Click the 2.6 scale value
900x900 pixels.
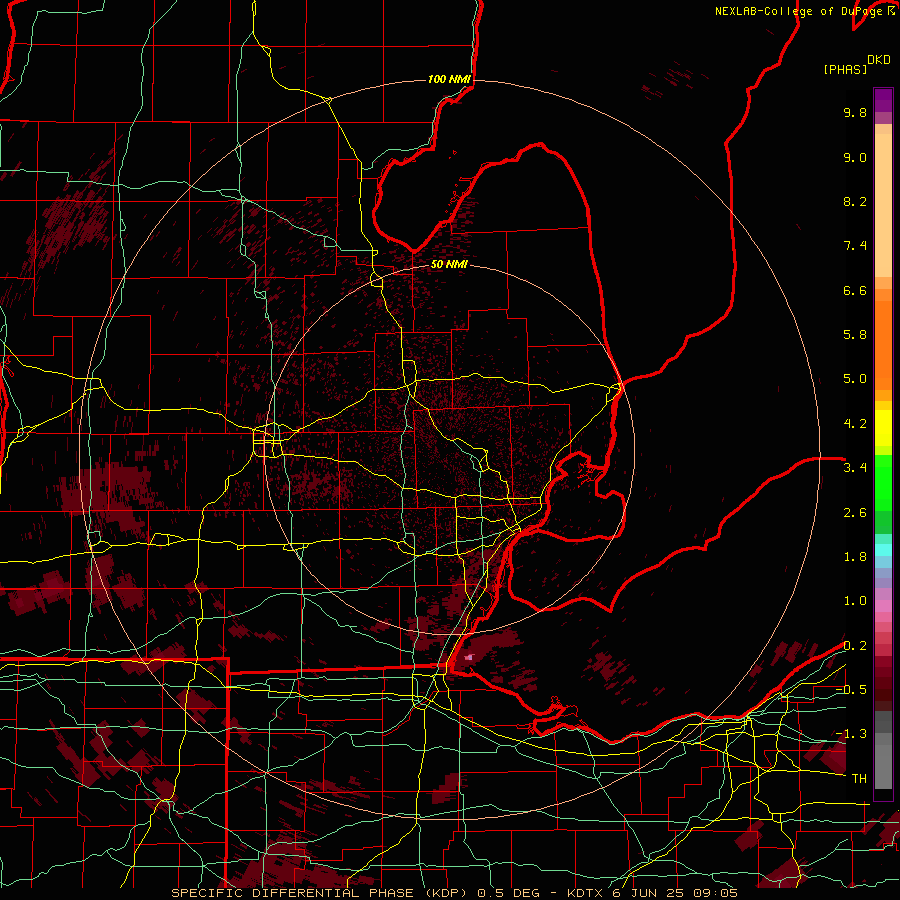[x=855, y=513]
